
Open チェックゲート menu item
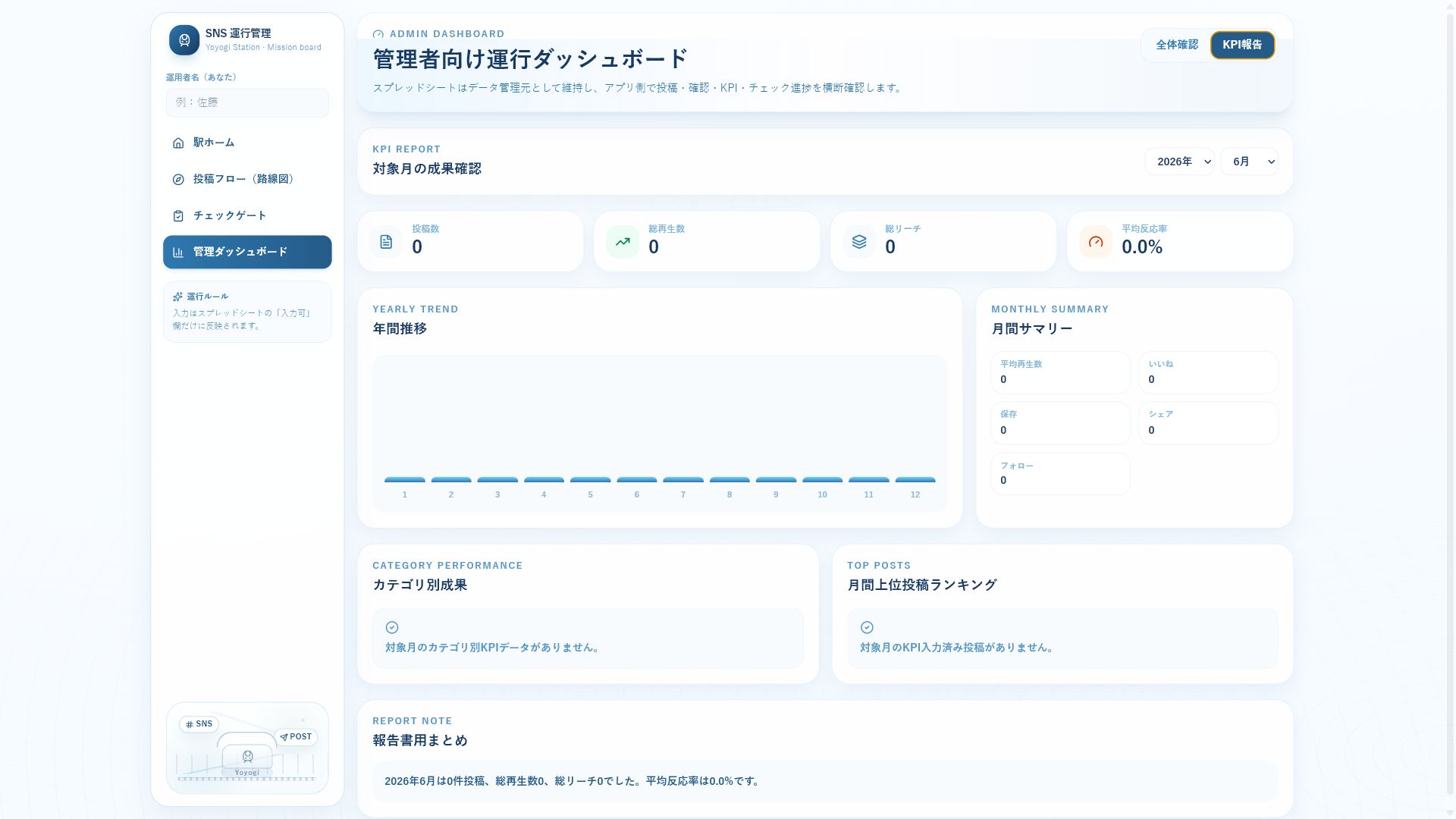[247, 216]
